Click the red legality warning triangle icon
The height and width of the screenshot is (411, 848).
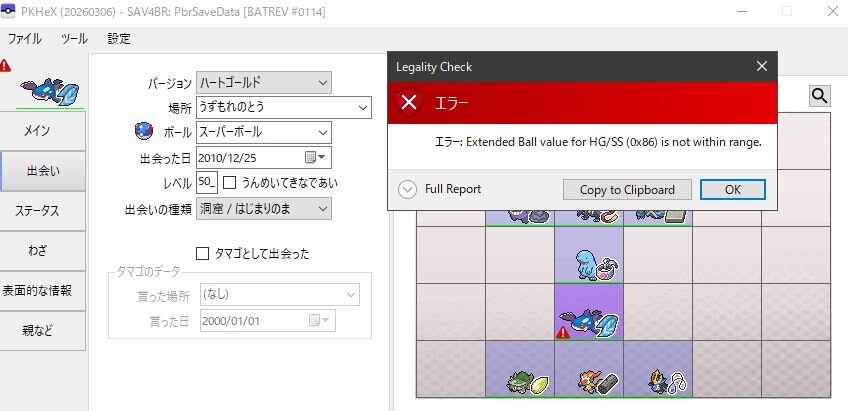click(6, 65)
